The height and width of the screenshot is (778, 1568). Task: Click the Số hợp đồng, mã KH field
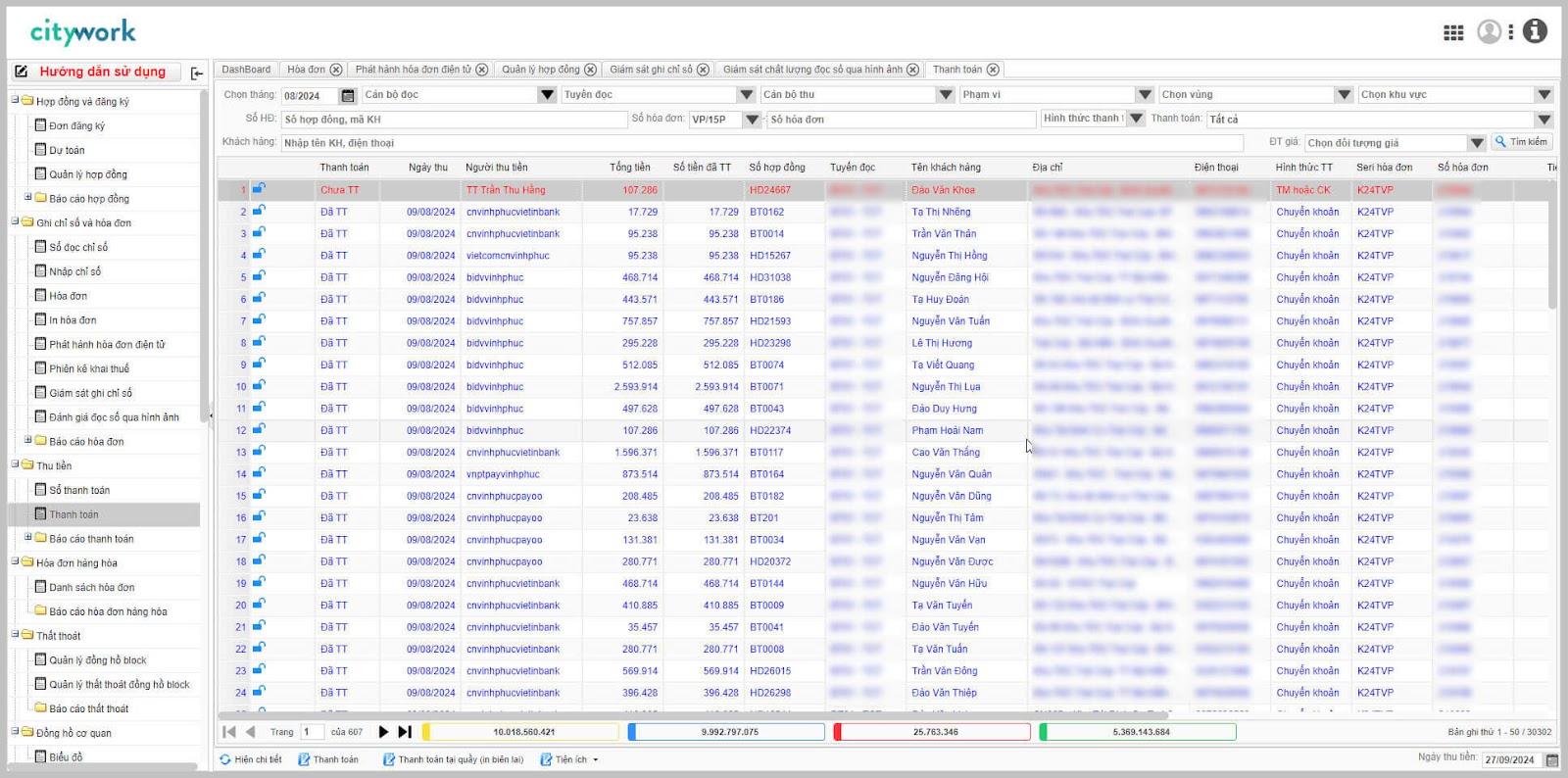click(x=455, y=120)
